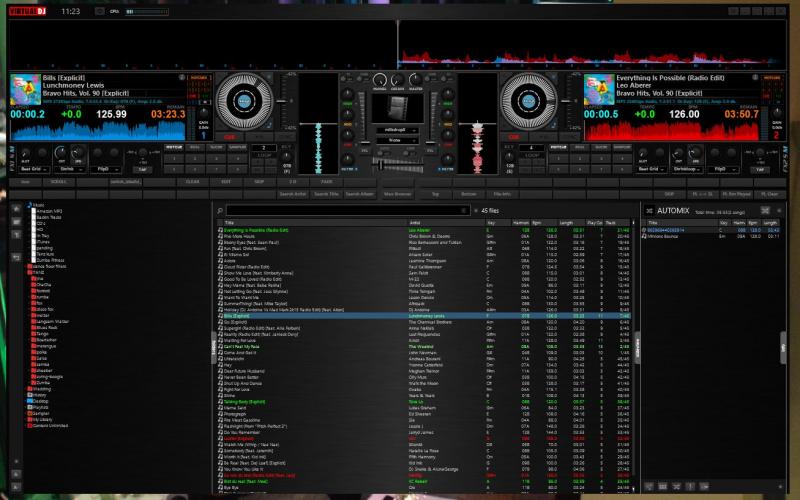Click left deck Bravo Hits album art
Image resolution: width=800 pixels, height=500 pixels.
25,89
